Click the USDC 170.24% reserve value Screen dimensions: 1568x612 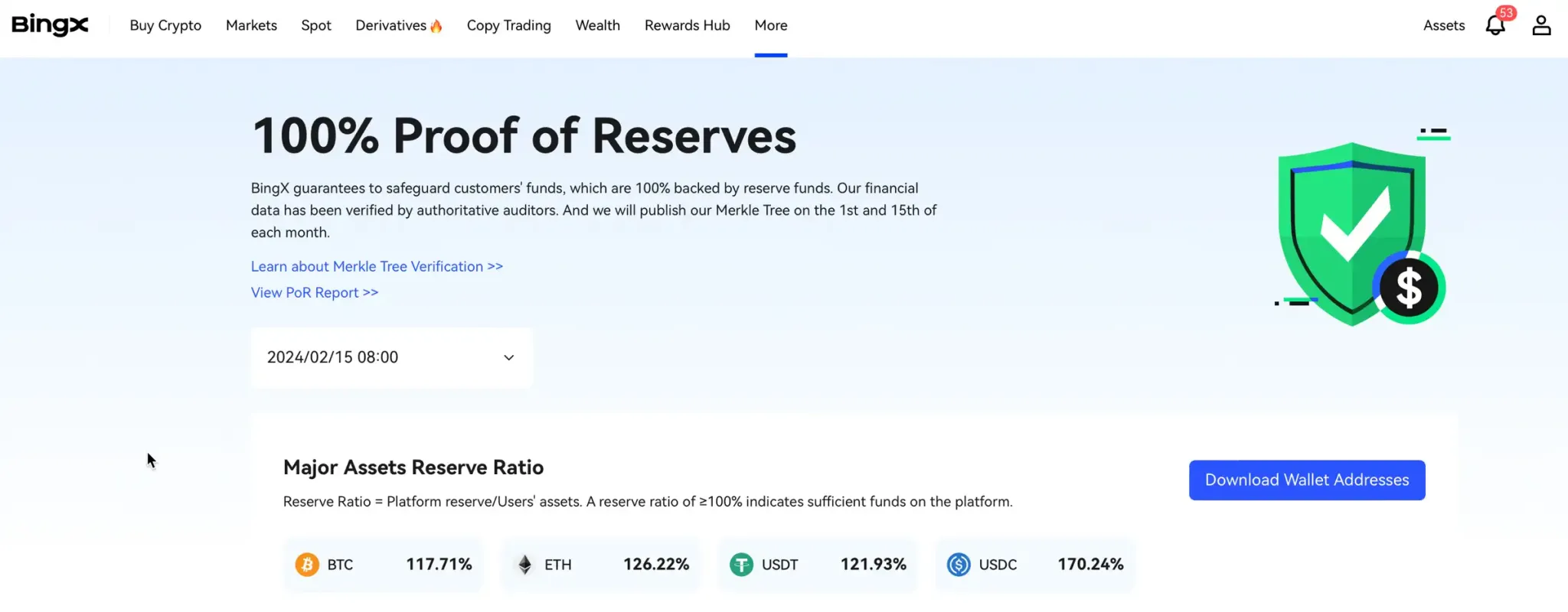click(1091, 565)
